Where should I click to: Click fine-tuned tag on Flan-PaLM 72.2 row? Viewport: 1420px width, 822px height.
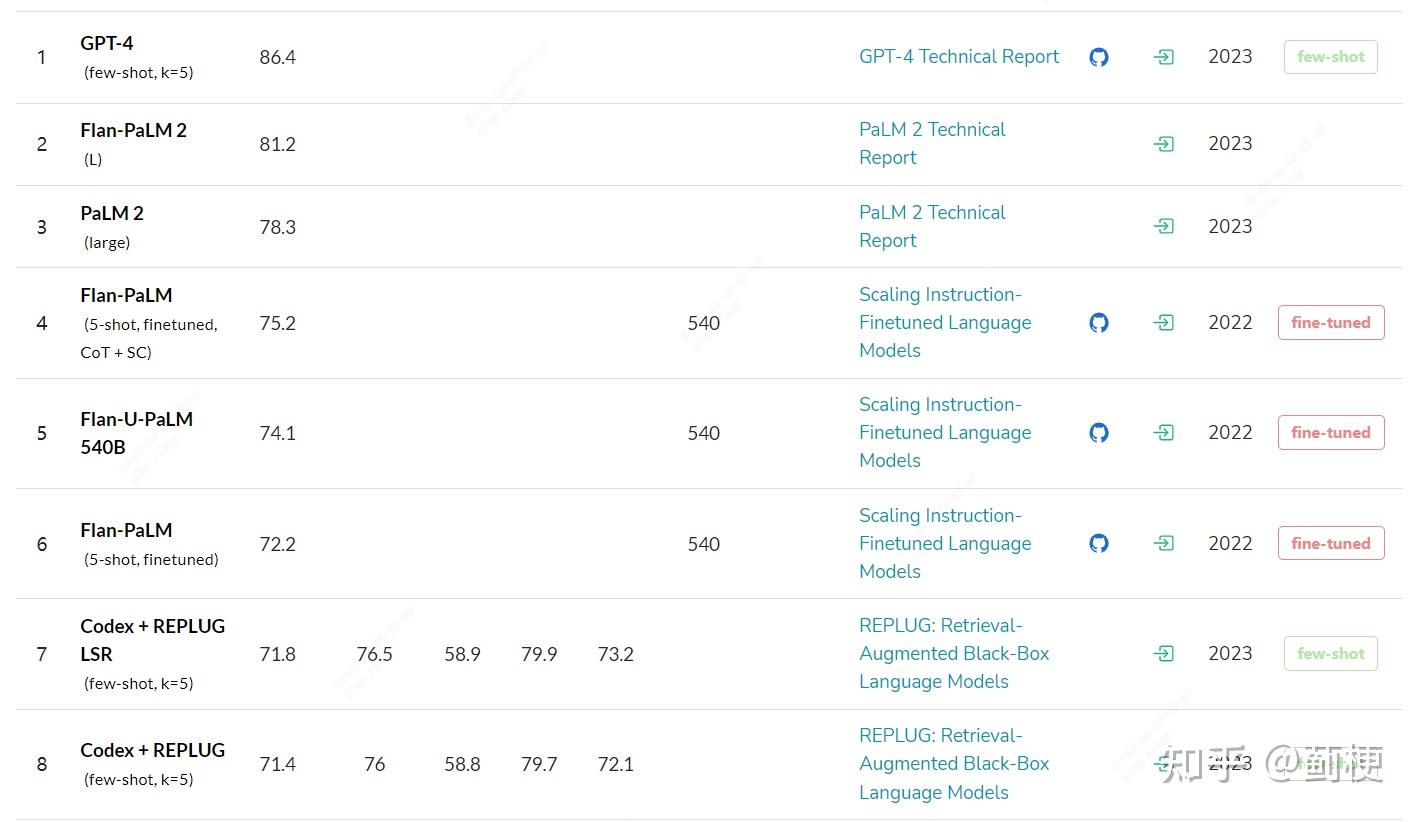(x=1330, y=544)
